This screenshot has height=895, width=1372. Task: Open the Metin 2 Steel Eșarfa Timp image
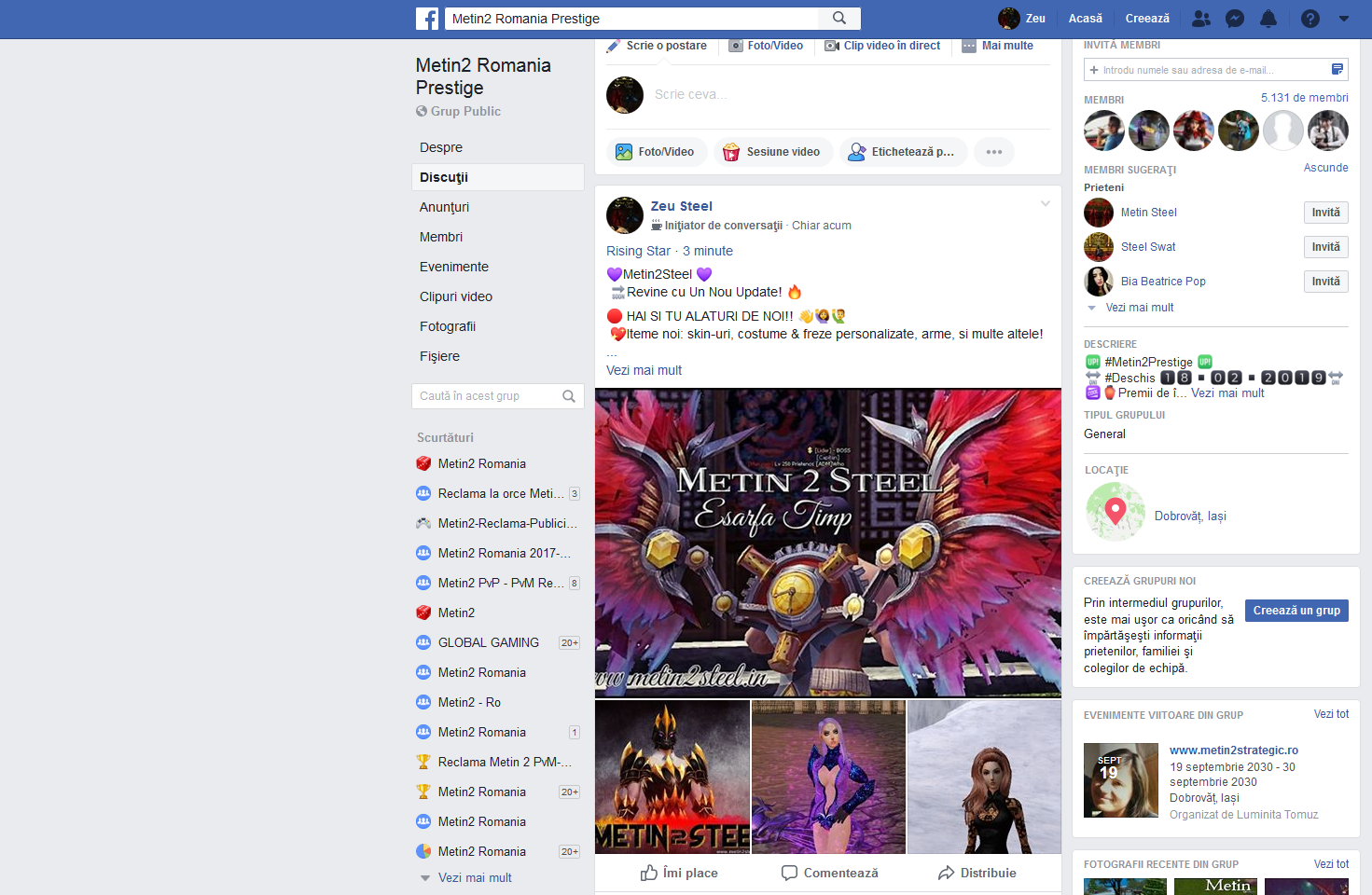point(828,543)
